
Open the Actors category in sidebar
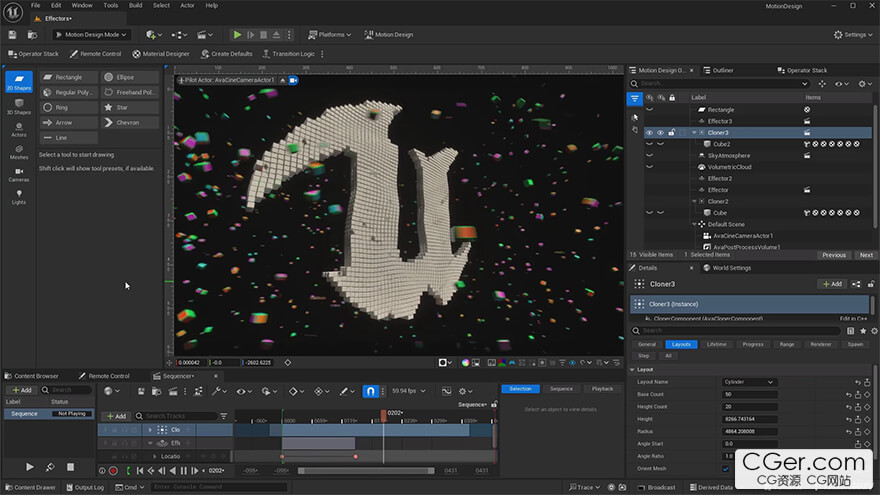(19, 130)
